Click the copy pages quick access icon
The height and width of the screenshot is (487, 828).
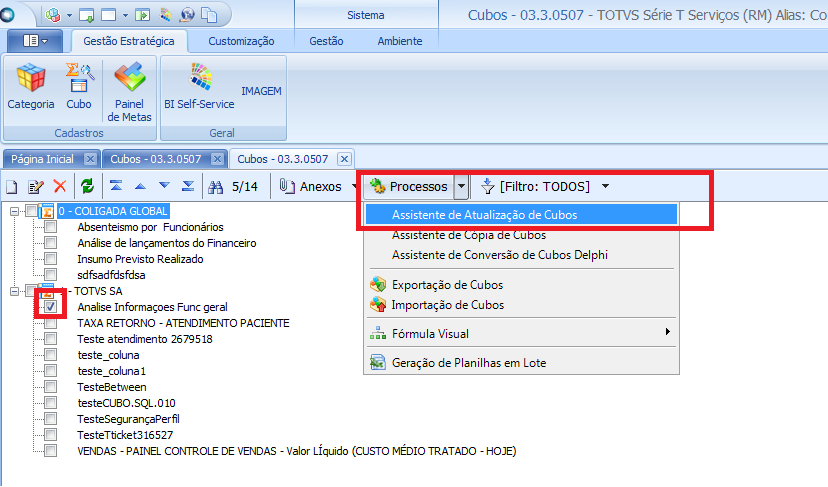point(210,15)
